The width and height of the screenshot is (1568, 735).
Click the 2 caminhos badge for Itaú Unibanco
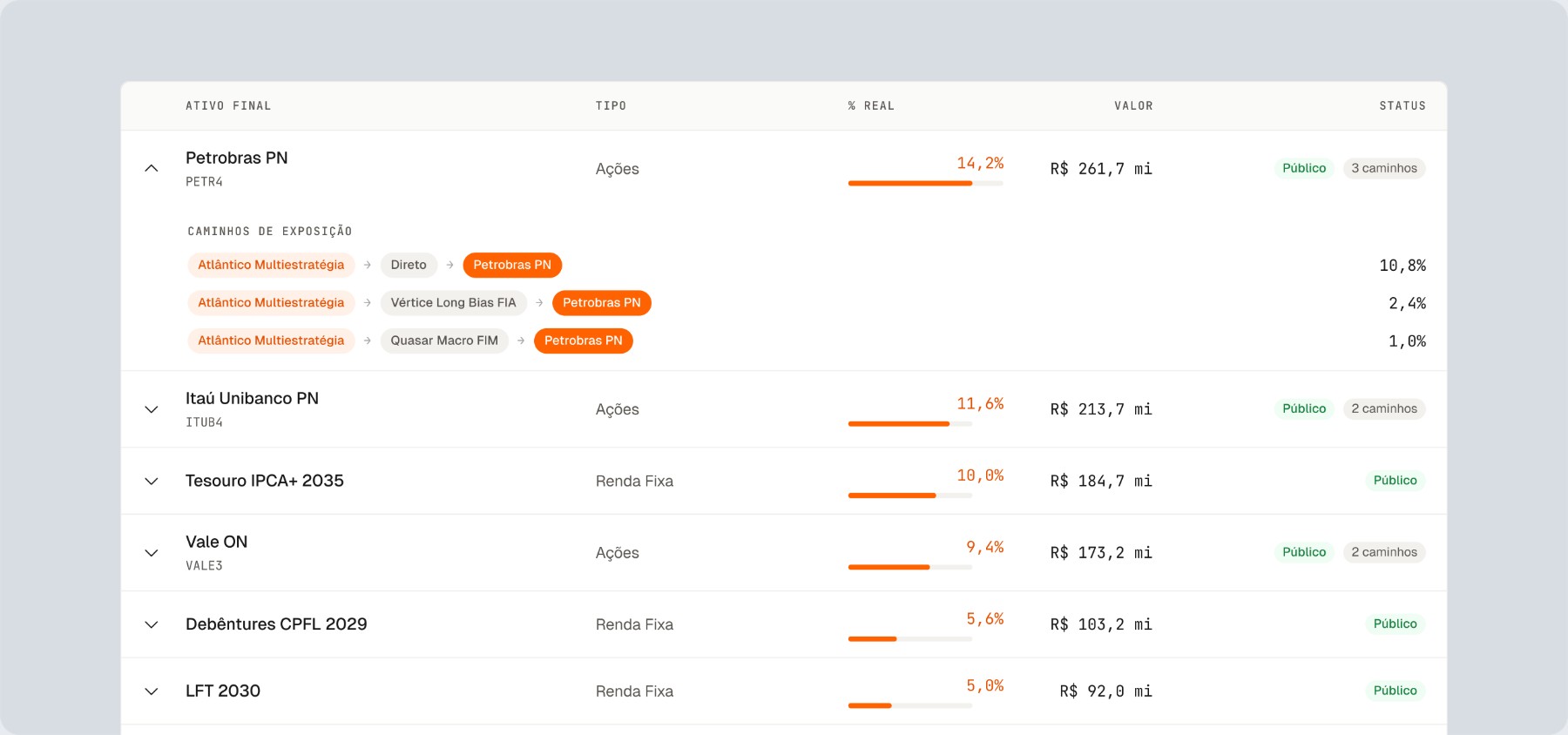[x=1384, y=408]
